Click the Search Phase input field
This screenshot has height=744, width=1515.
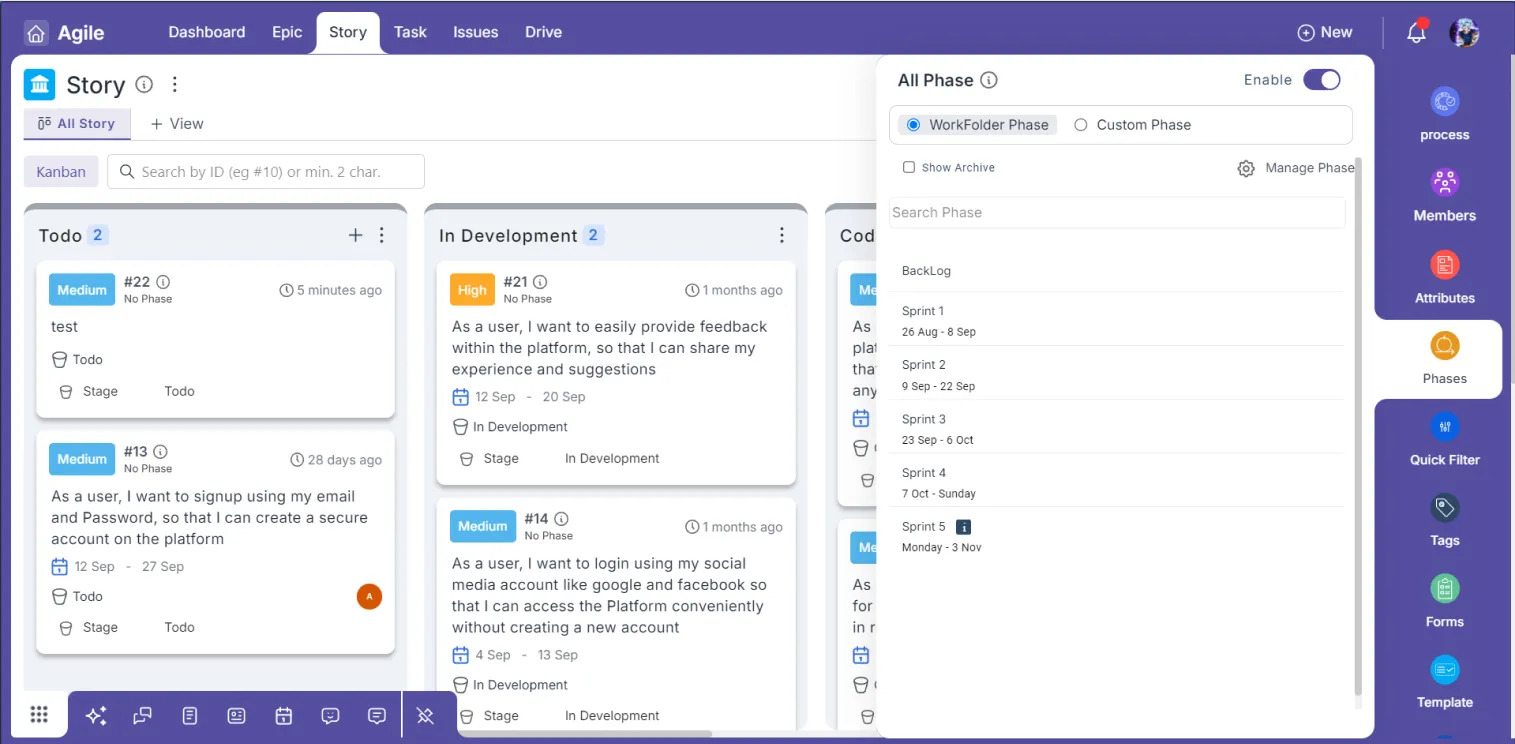point(1117,212)
